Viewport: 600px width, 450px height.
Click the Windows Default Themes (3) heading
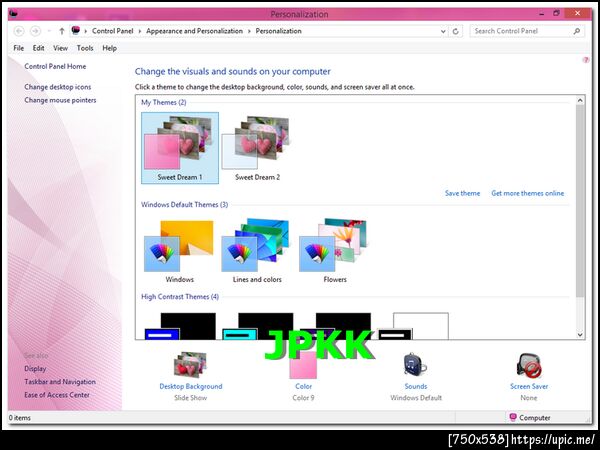click(x=184, y=205)
